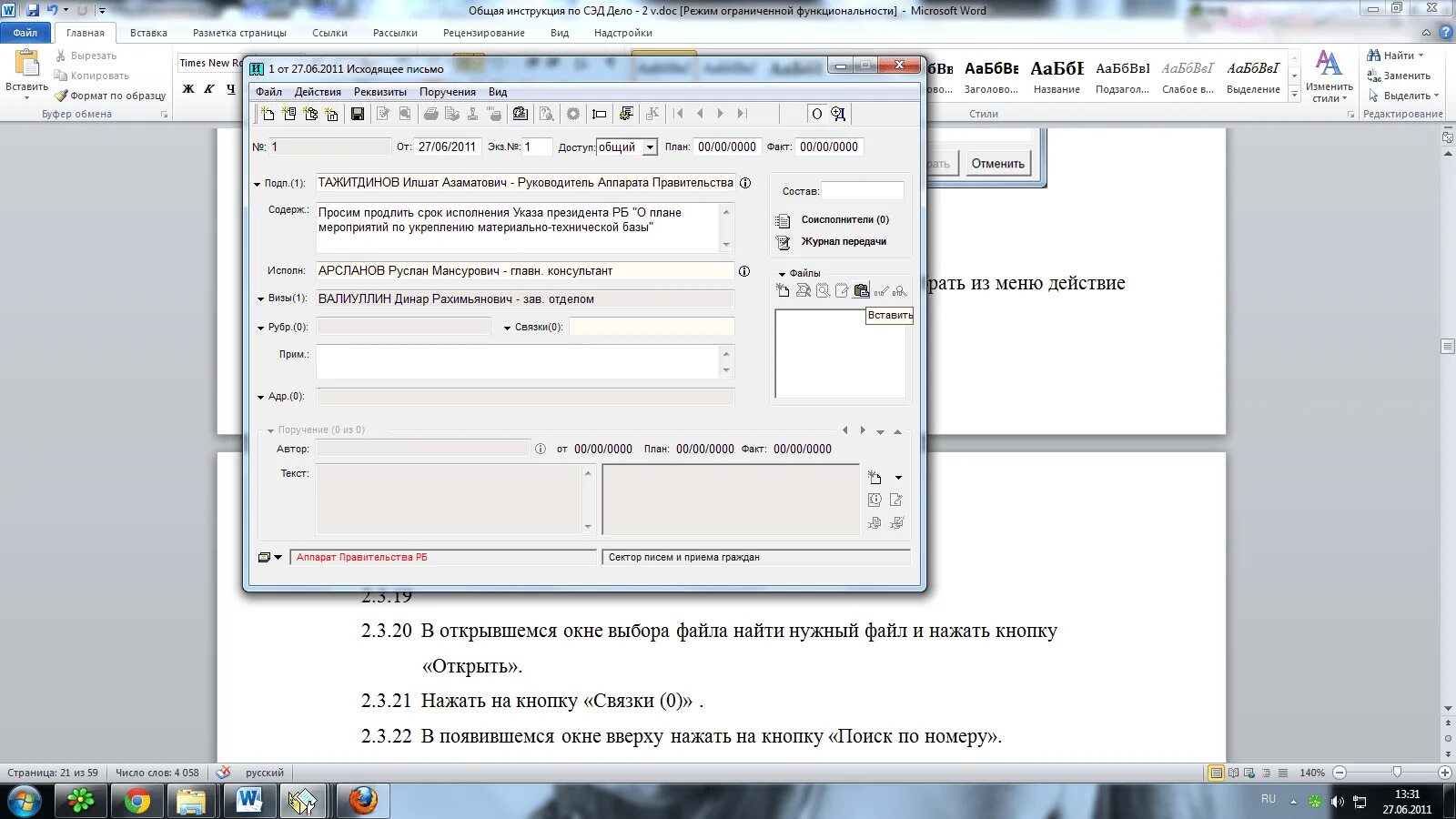The height and width of the screenshot is (819, 1456).
Task: Click the От date field showing 27/06/2011
Action: coord(448,147)
